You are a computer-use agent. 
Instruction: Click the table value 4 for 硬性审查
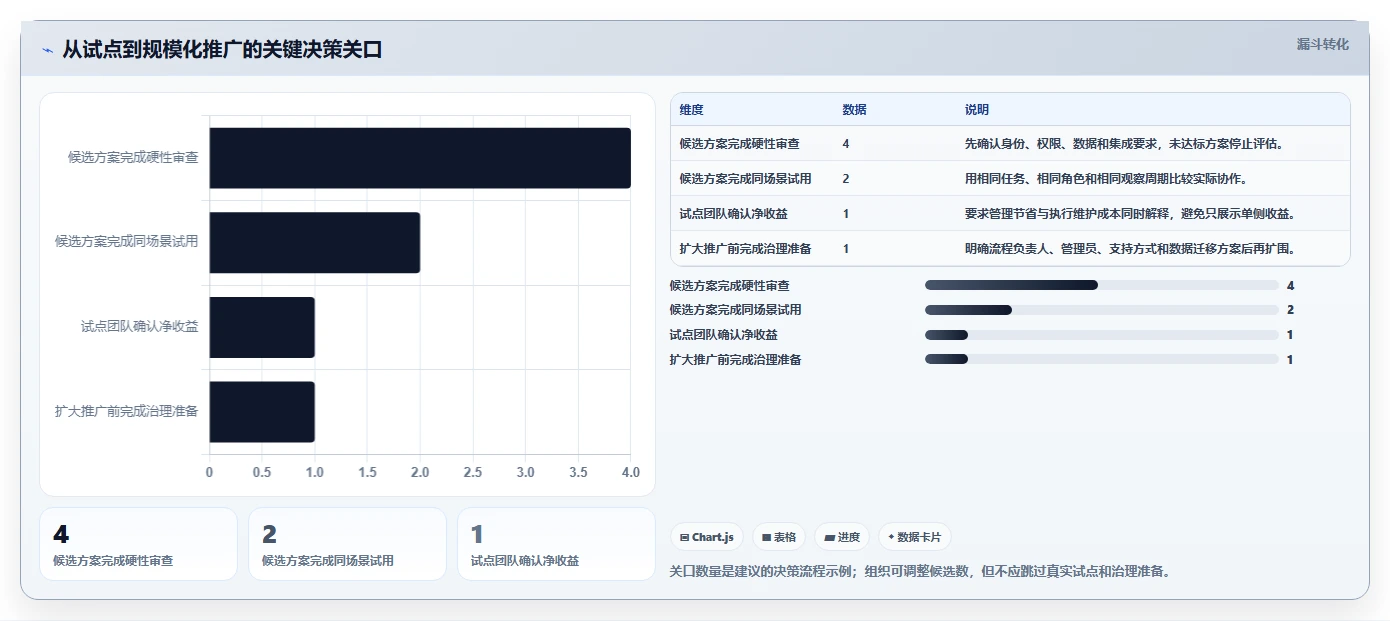(846, 144)
